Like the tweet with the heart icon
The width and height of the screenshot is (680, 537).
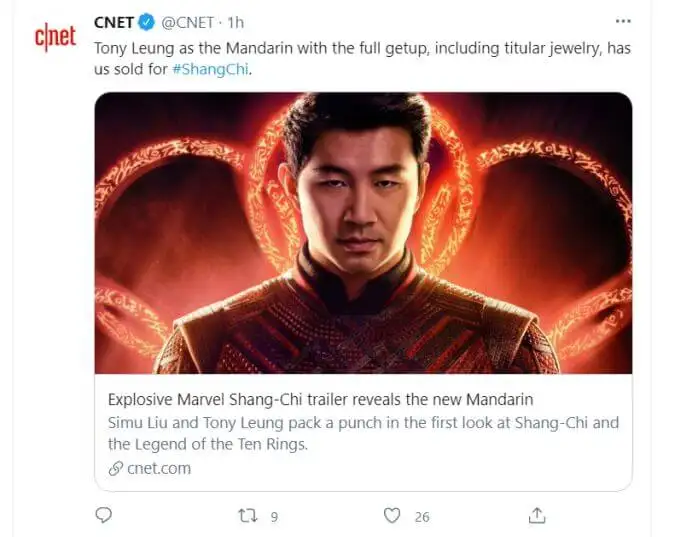pyautogui.click(x=392, y=515)
